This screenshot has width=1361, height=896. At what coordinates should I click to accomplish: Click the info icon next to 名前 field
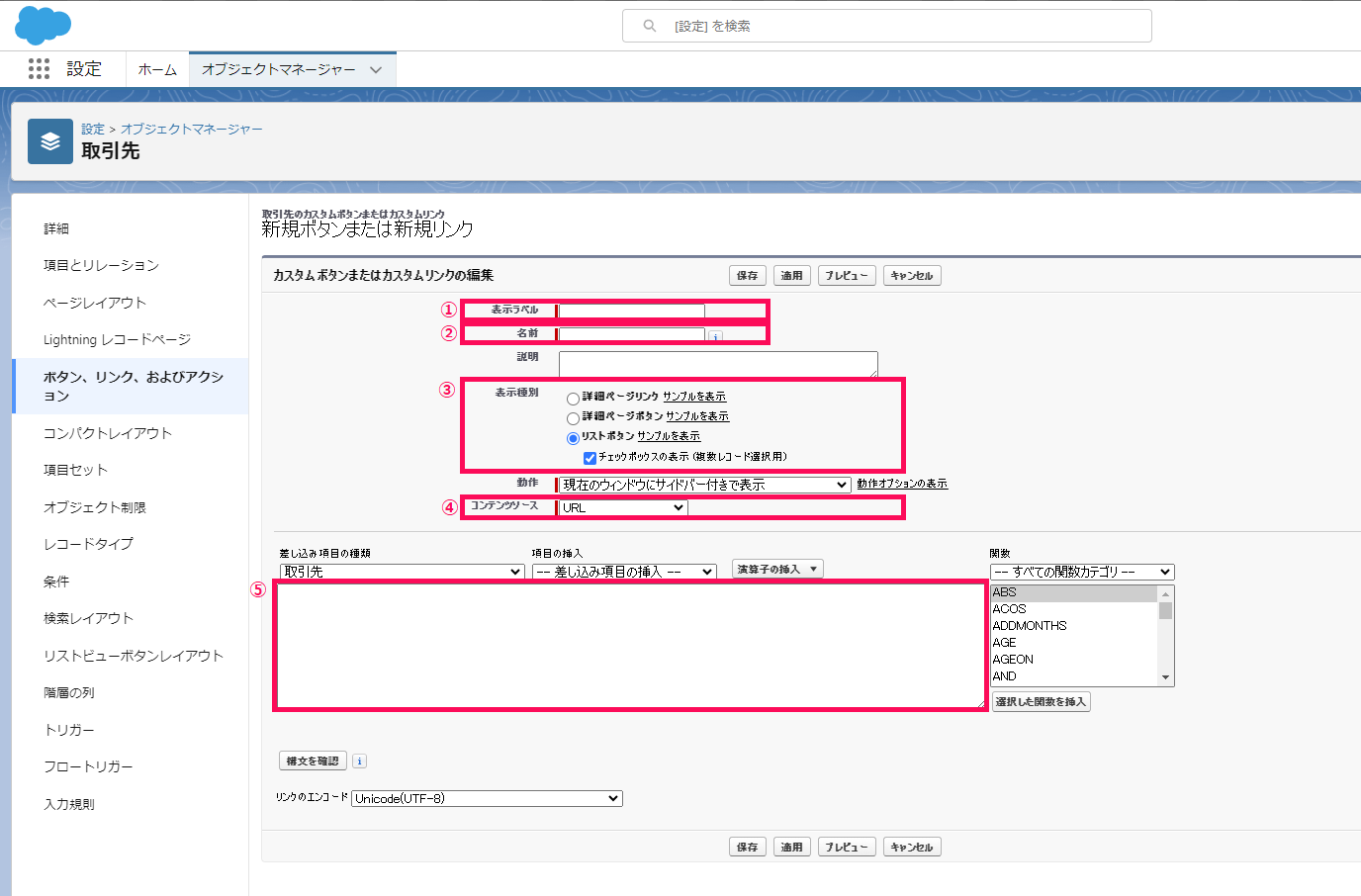coord(715,336)
